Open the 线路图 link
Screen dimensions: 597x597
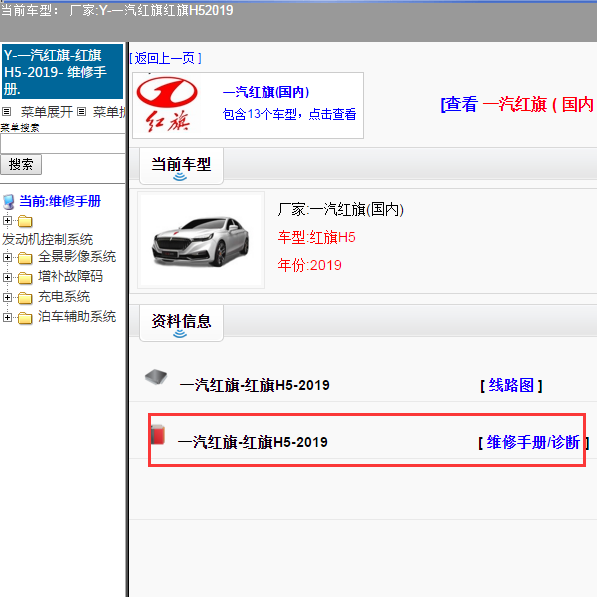point(511,385)
